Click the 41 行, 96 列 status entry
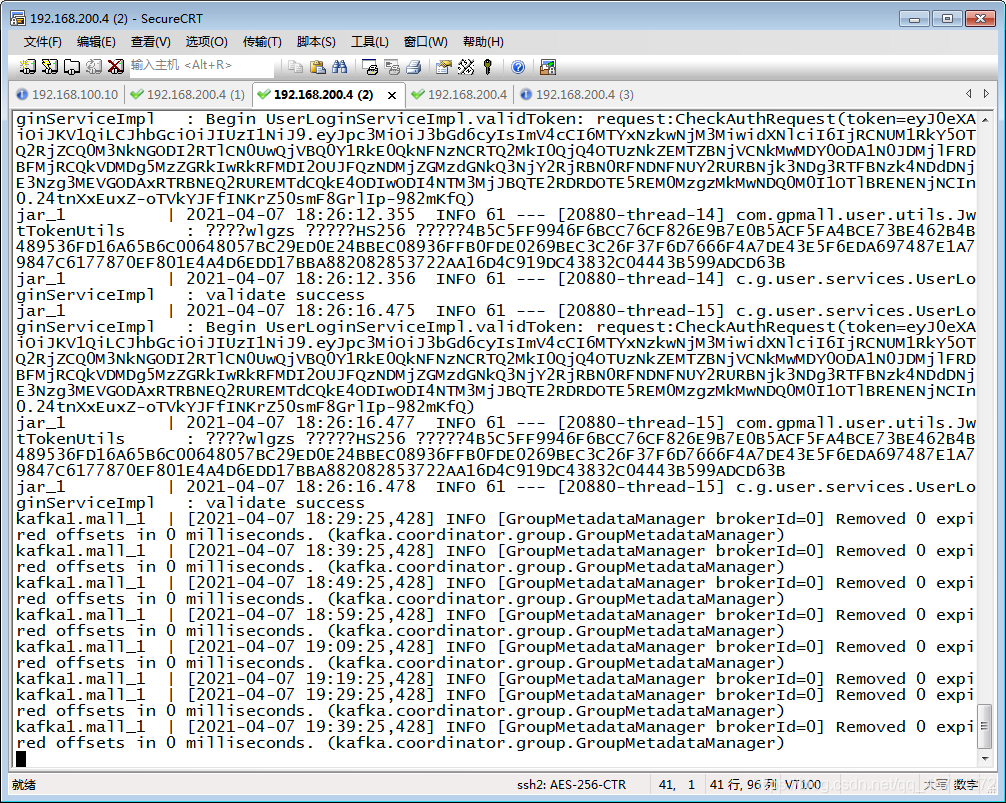 pyautogui.click(x=743, y=784)
